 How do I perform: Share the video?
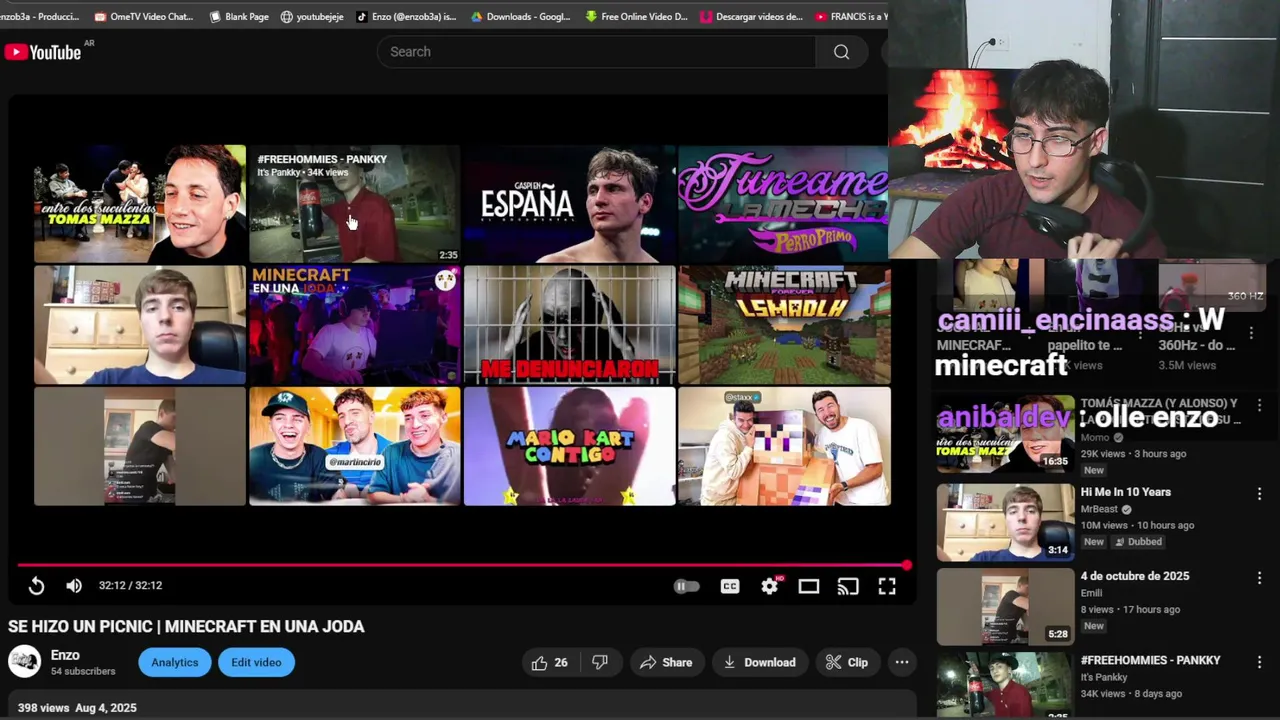click(666, 662)
